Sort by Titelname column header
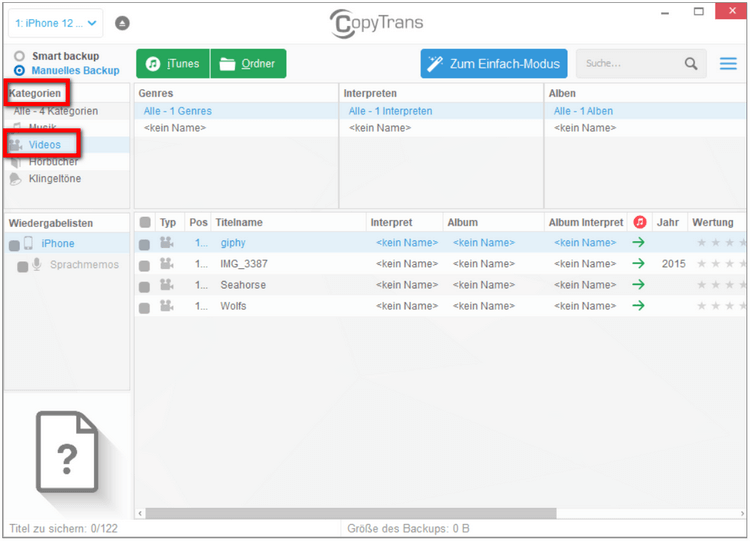 point(288,222)
